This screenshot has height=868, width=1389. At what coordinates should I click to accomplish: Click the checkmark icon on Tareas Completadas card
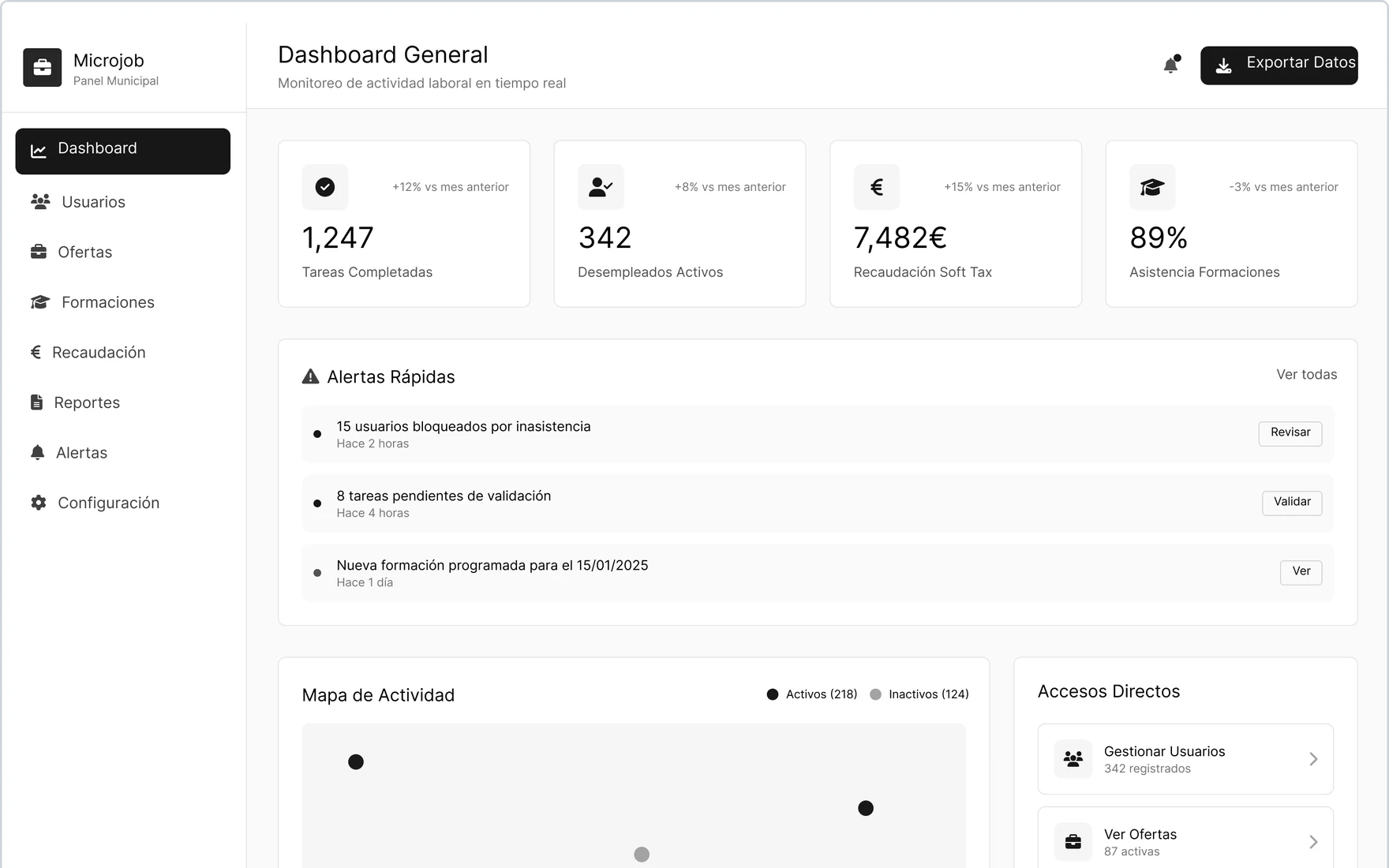pos(325,187)
